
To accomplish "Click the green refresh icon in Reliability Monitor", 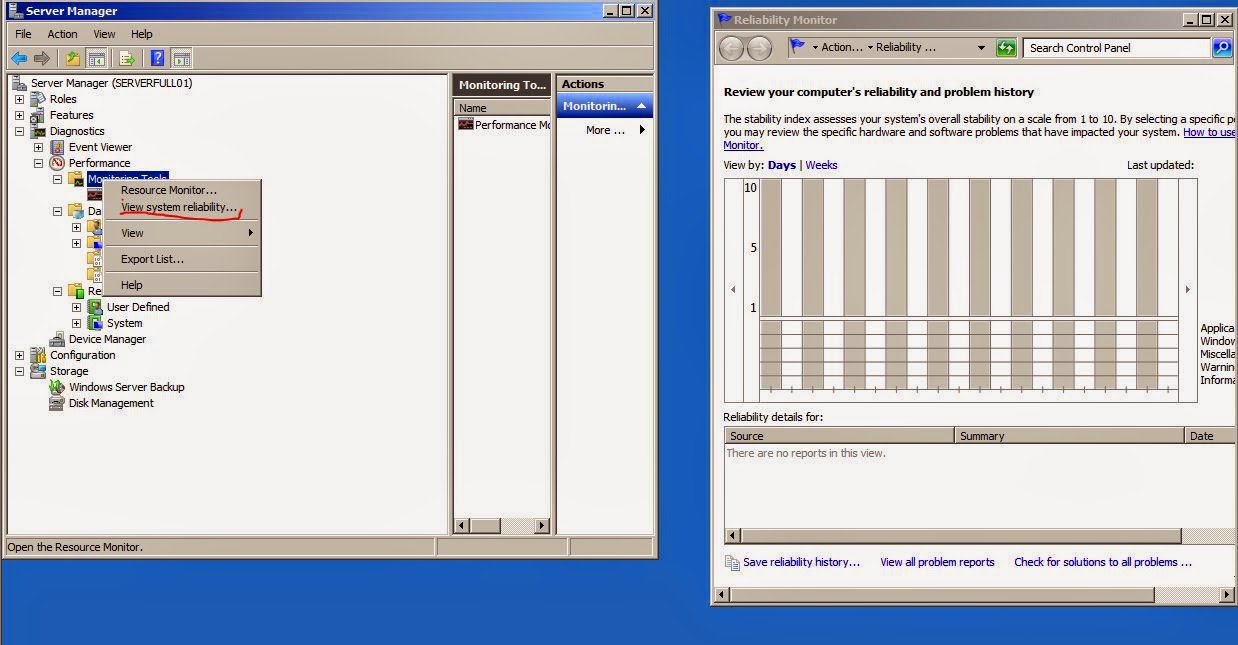I will pos(1007,47).
